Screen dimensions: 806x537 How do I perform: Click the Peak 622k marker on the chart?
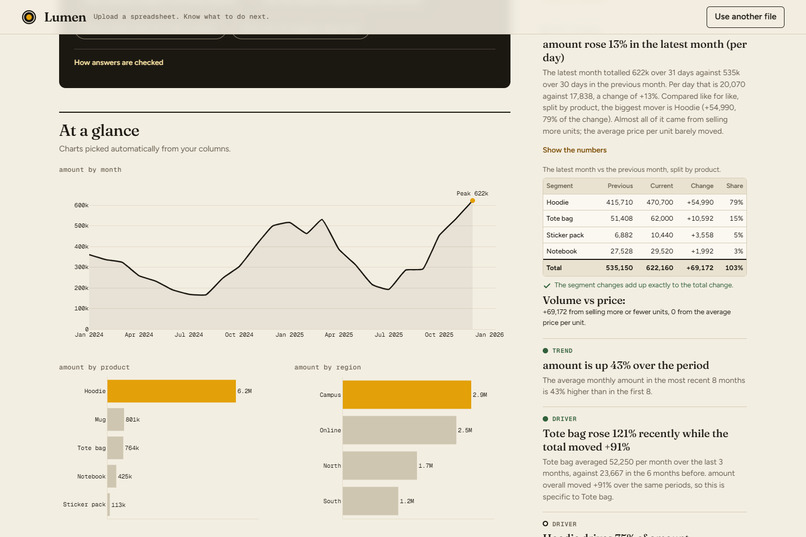[472, 201]
